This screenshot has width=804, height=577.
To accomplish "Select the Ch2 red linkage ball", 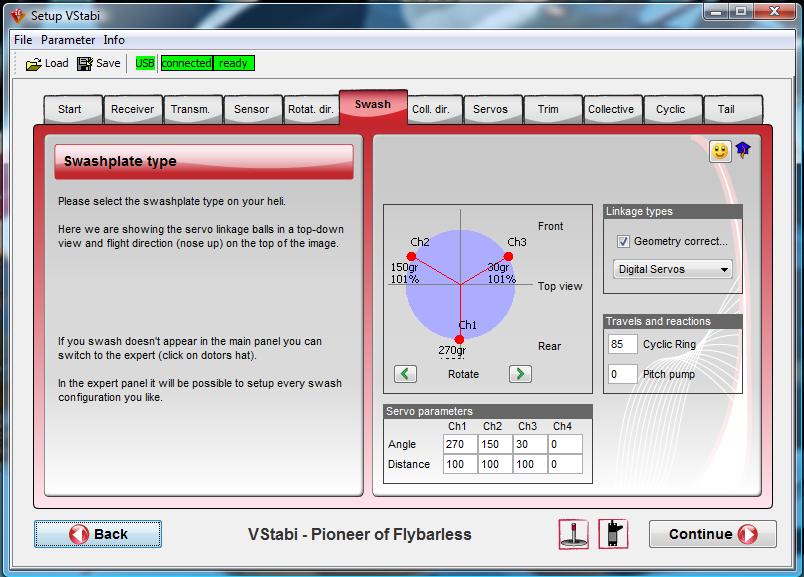I will (411, 256).
